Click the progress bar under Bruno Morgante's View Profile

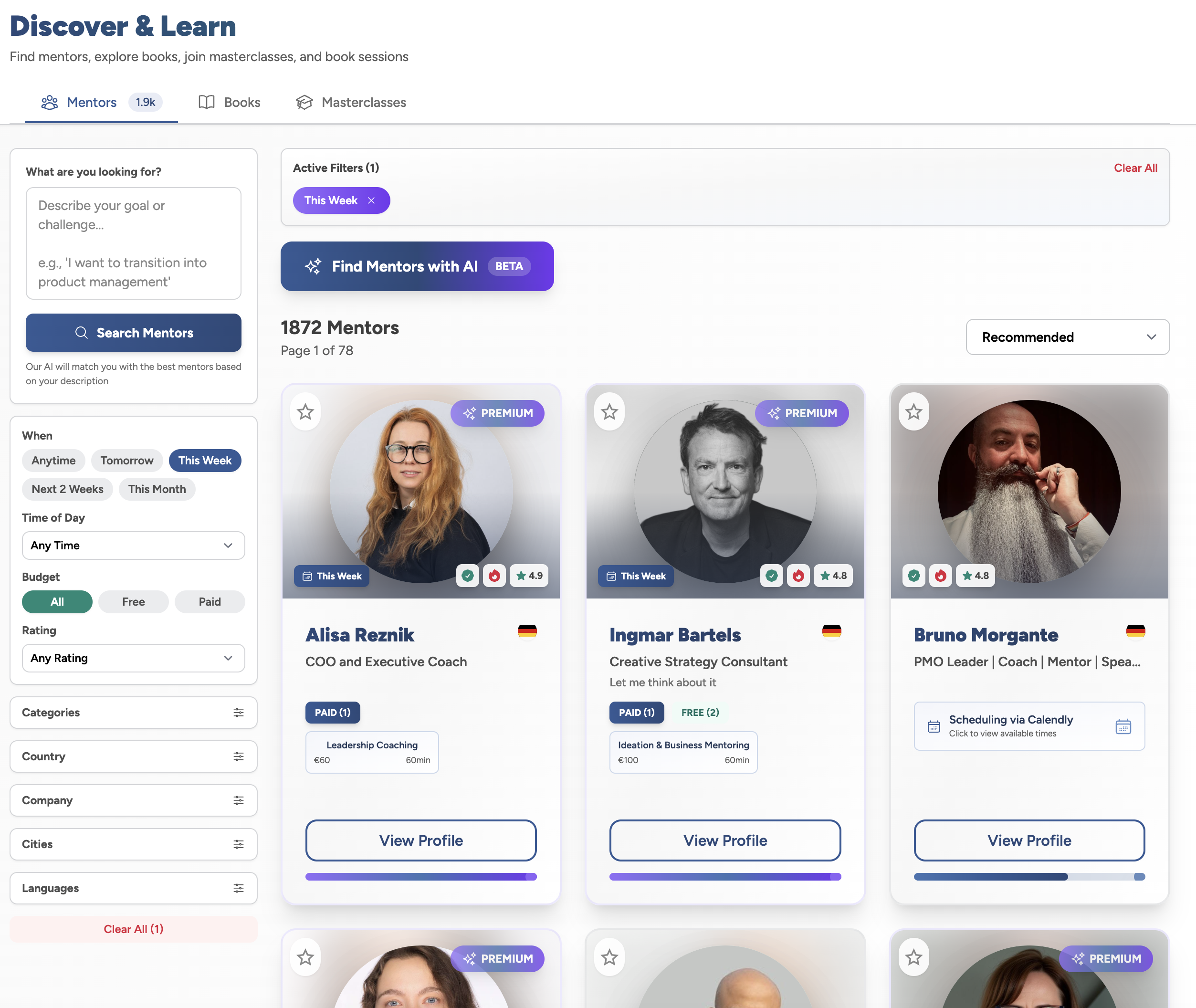point(1029,877)
